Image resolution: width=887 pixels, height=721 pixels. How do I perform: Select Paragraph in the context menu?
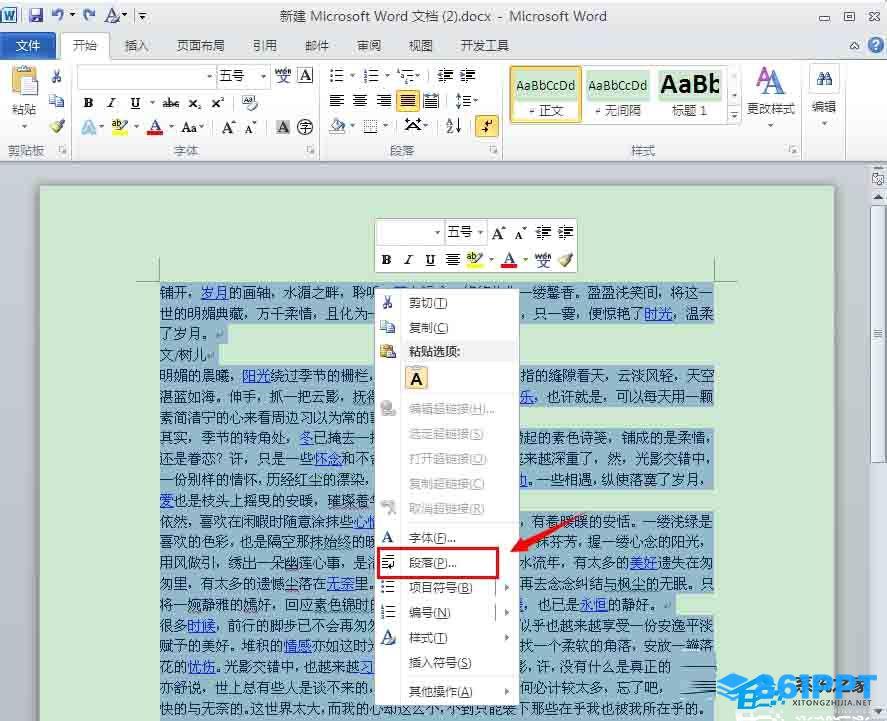click(438, 563)
